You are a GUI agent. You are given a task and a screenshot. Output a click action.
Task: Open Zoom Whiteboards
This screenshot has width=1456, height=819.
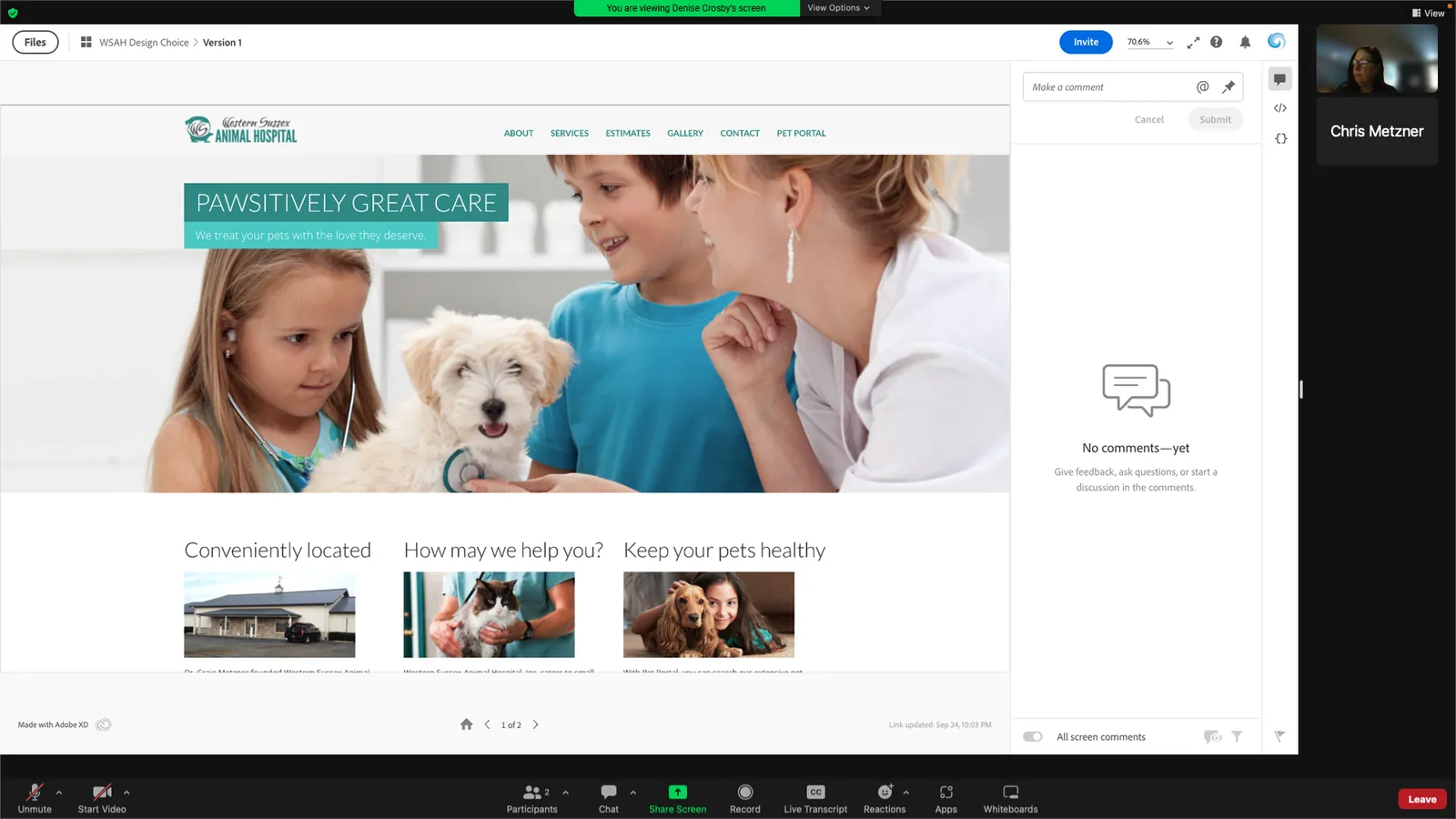point(1010,798)
